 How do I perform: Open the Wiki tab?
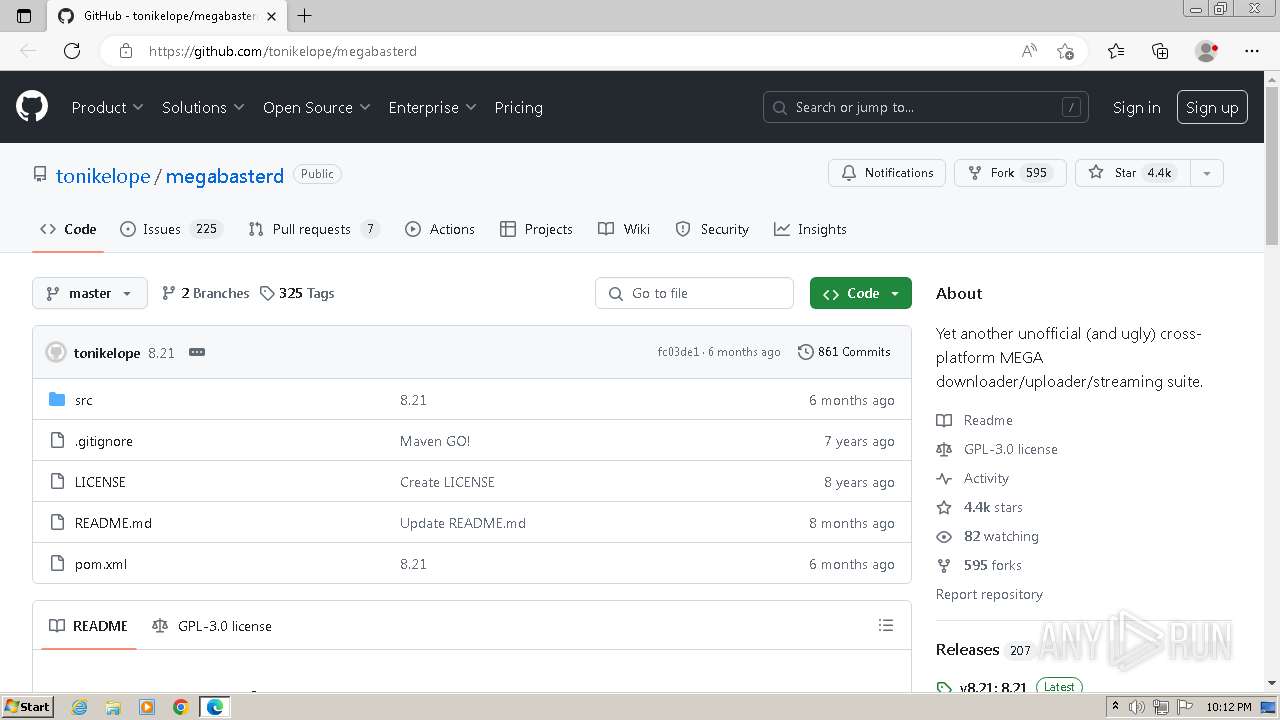click(624, 229)
